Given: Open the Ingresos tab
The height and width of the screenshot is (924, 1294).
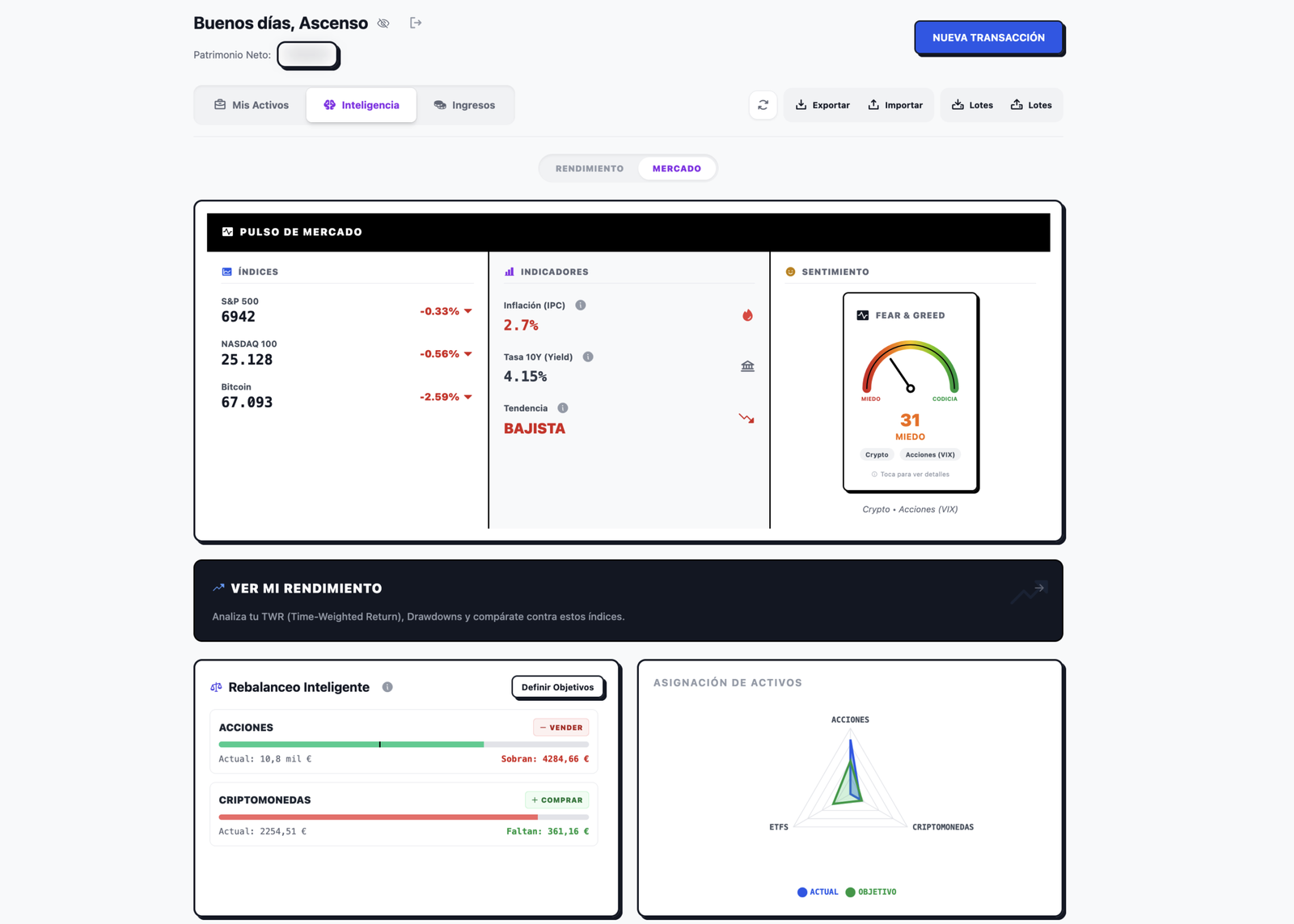Looking at the screenshot, I should (x=464, y=105).
